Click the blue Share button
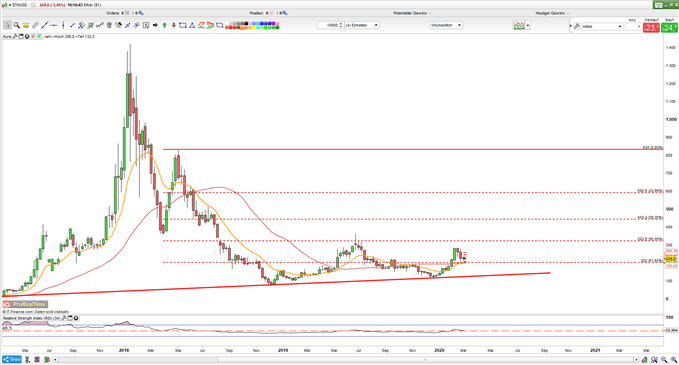Viewport: 679px width, 365px height. point(12,360)
